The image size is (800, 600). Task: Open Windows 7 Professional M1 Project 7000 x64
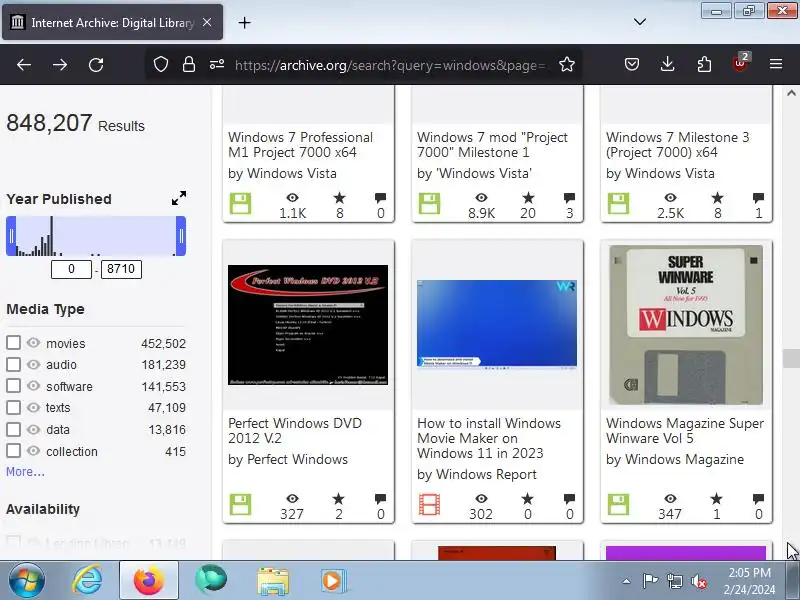(x=300, y=145)
